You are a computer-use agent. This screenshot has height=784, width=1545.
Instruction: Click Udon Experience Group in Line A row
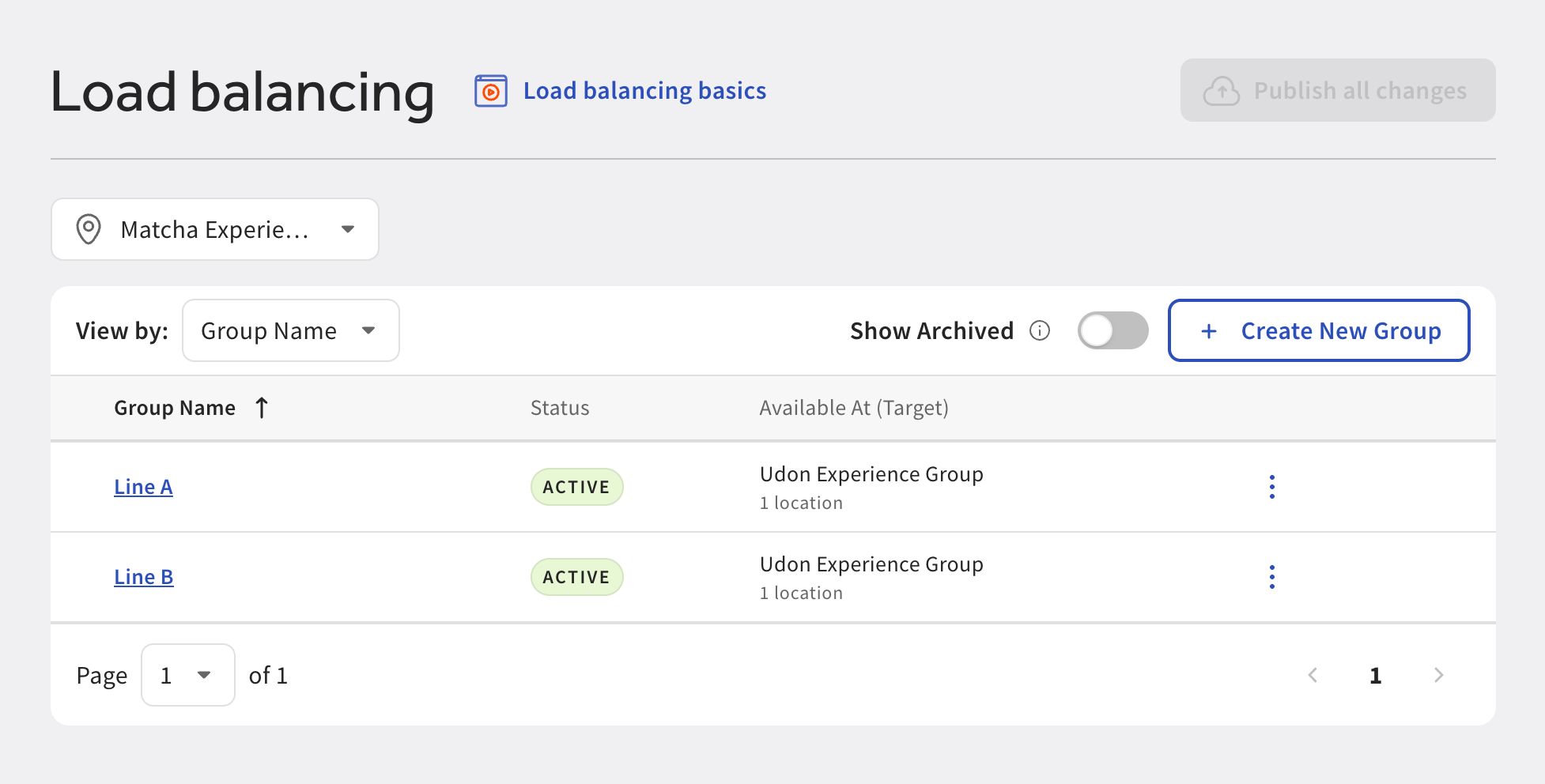pos(871,474)
